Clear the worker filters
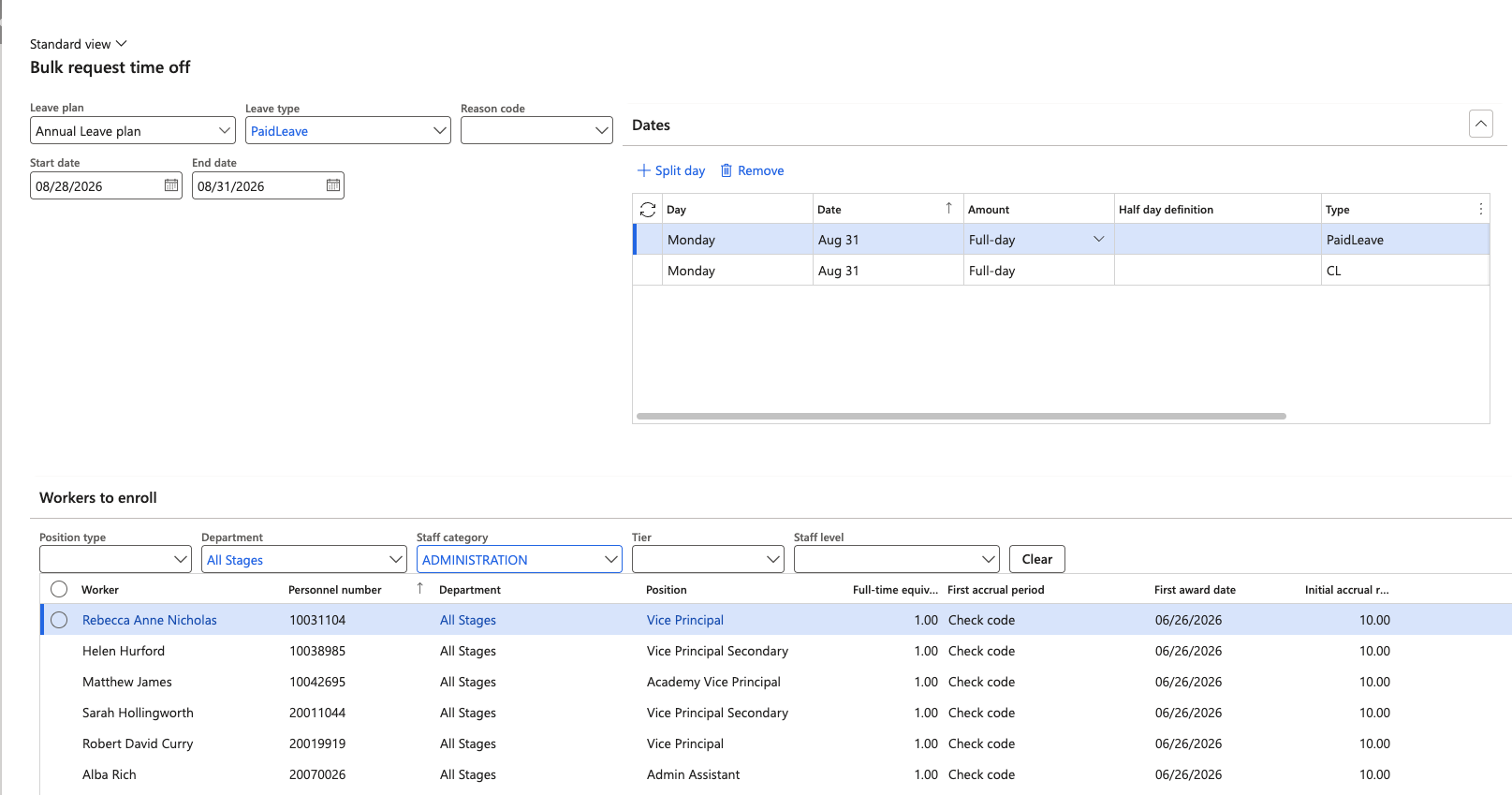 [1037, 559]
